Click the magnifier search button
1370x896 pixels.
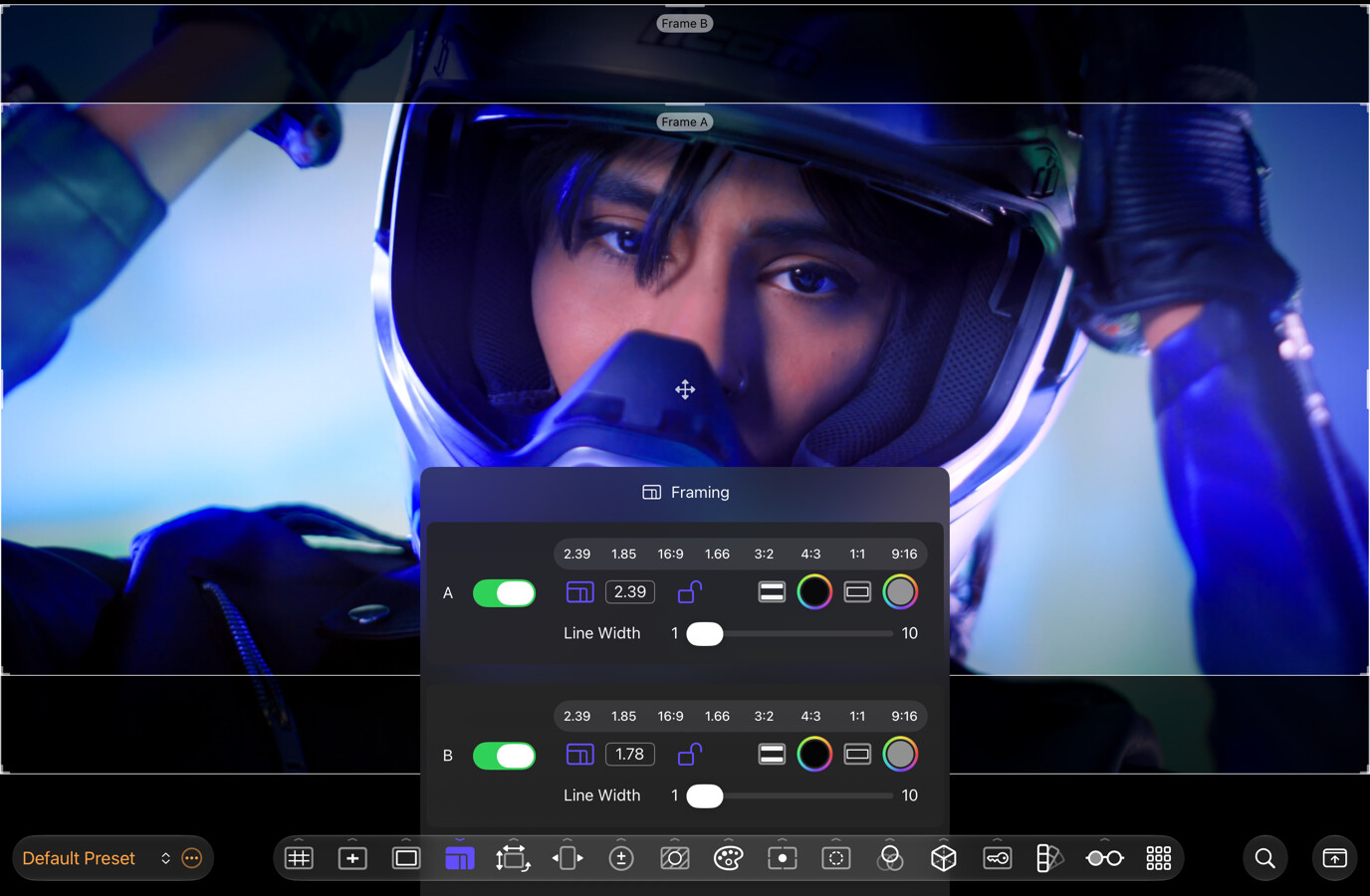click(1264, 858)
